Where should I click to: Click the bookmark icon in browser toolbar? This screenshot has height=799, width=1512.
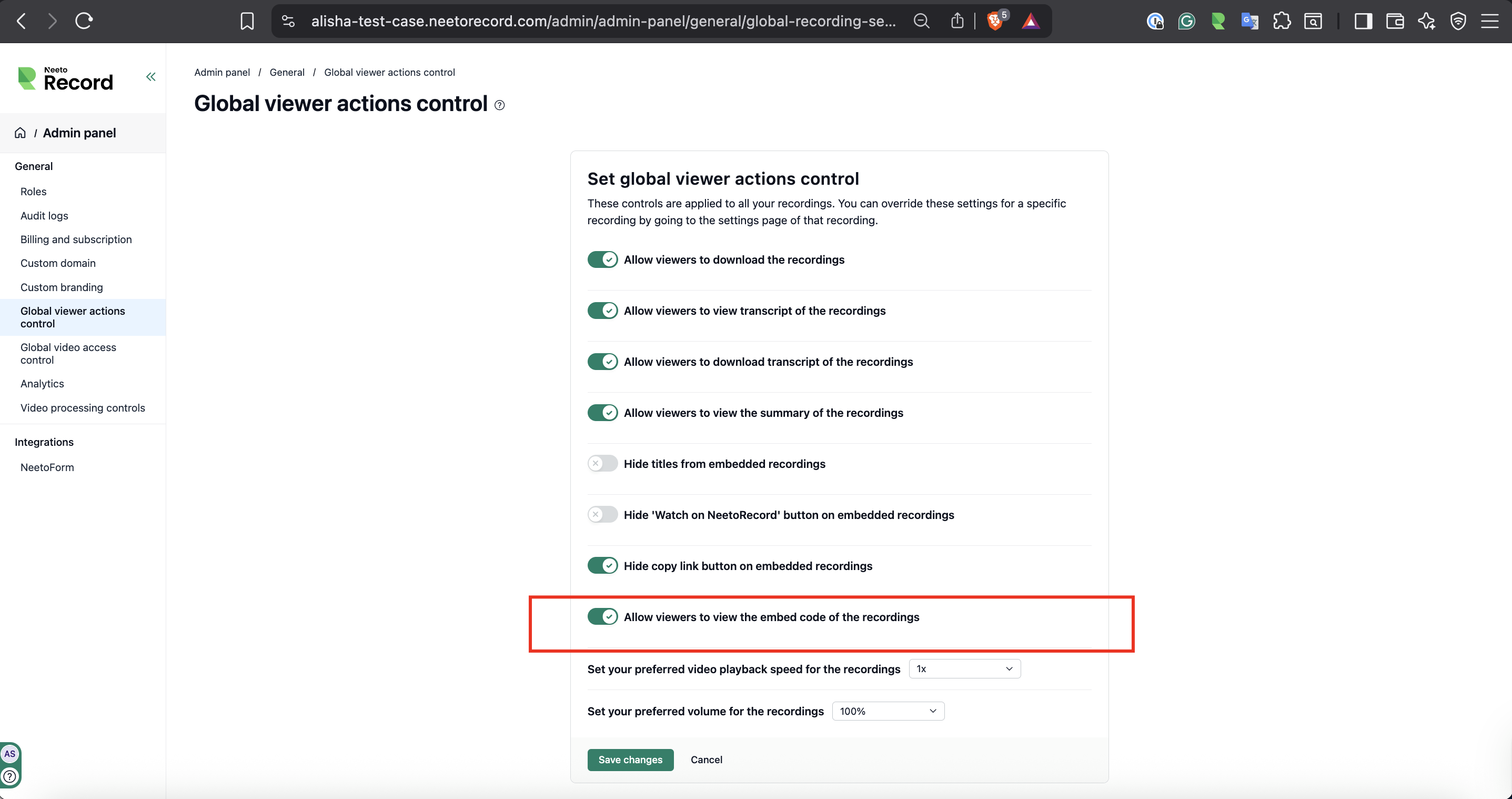247,22
